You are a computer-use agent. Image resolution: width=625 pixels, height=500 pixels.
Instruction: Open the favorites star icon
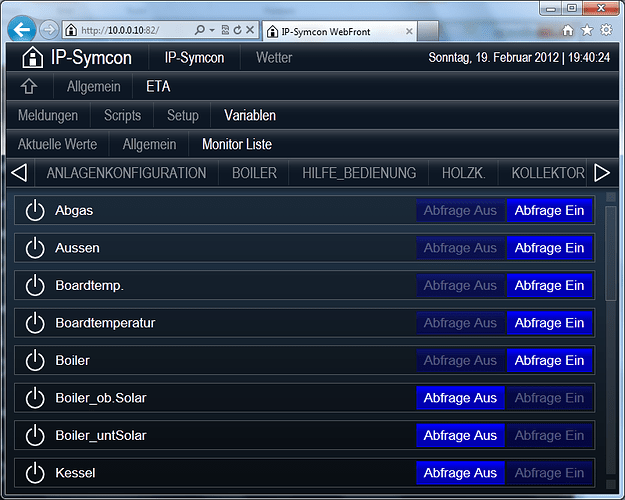pyautogui.click(x=587, y=30)
